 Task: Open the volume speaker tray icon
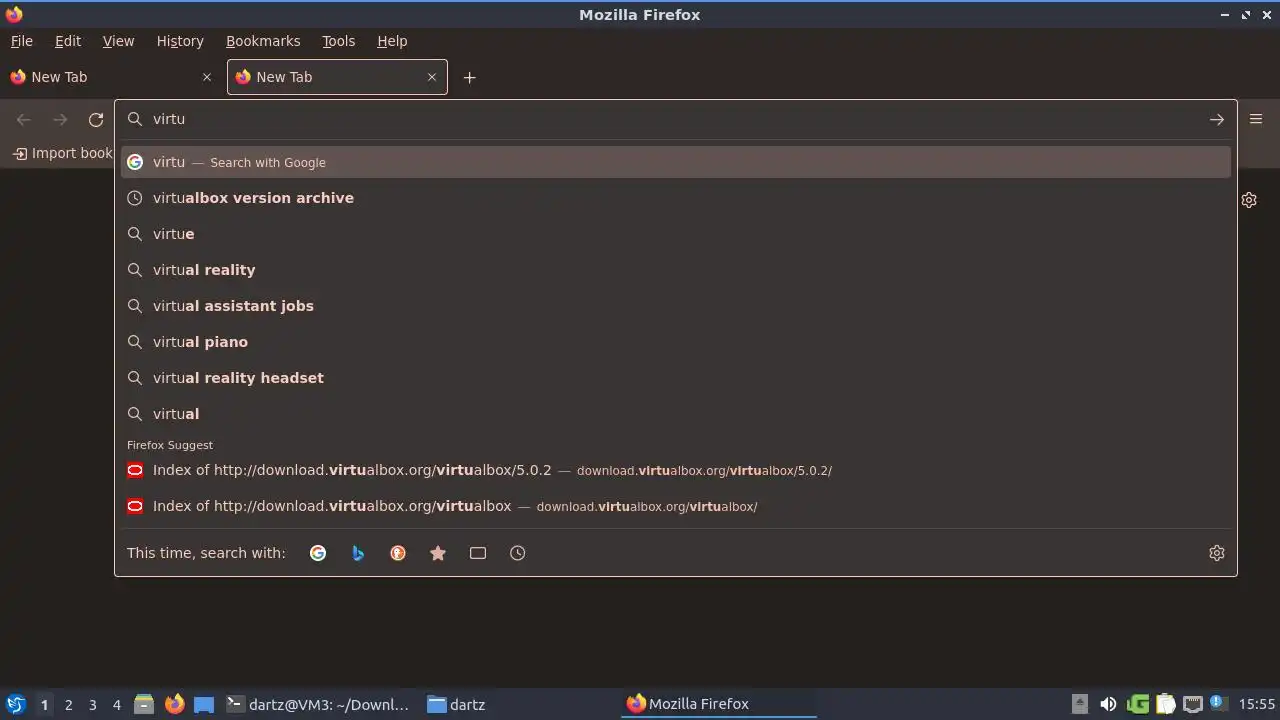[x=1108, y=704]
